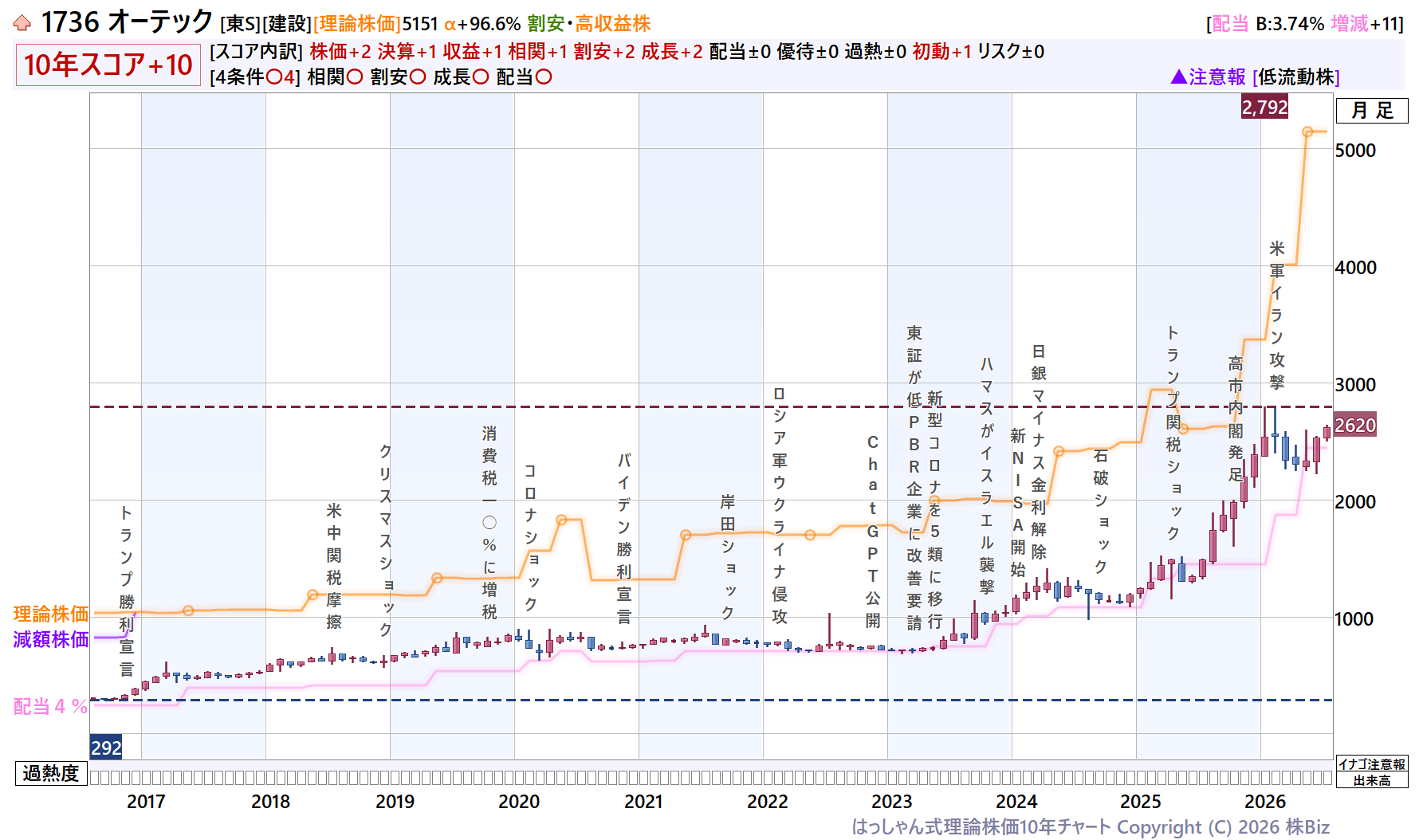
Task: Click the 石破ショック event label
Action: 1101,511
